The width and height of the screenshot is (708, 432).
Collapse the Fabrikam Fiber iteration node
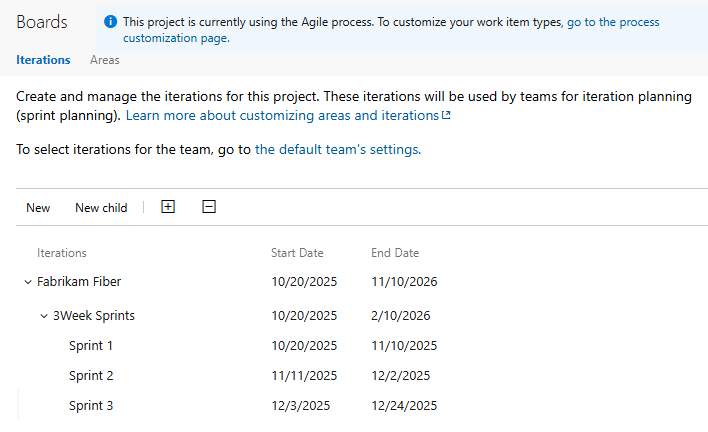28,282
